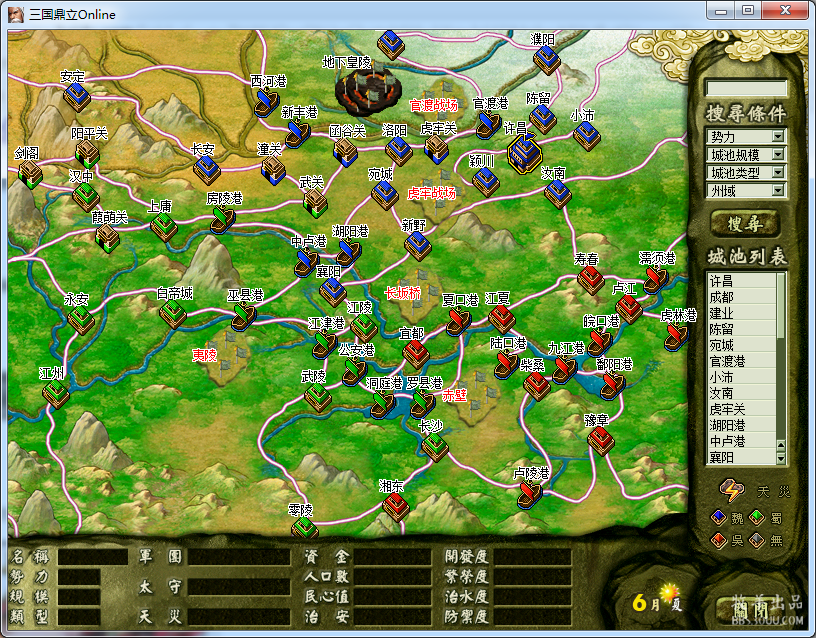Select 官渡港 in the city list
The height and width of the screenshot is (638, 816).
(x=742, y=361)
